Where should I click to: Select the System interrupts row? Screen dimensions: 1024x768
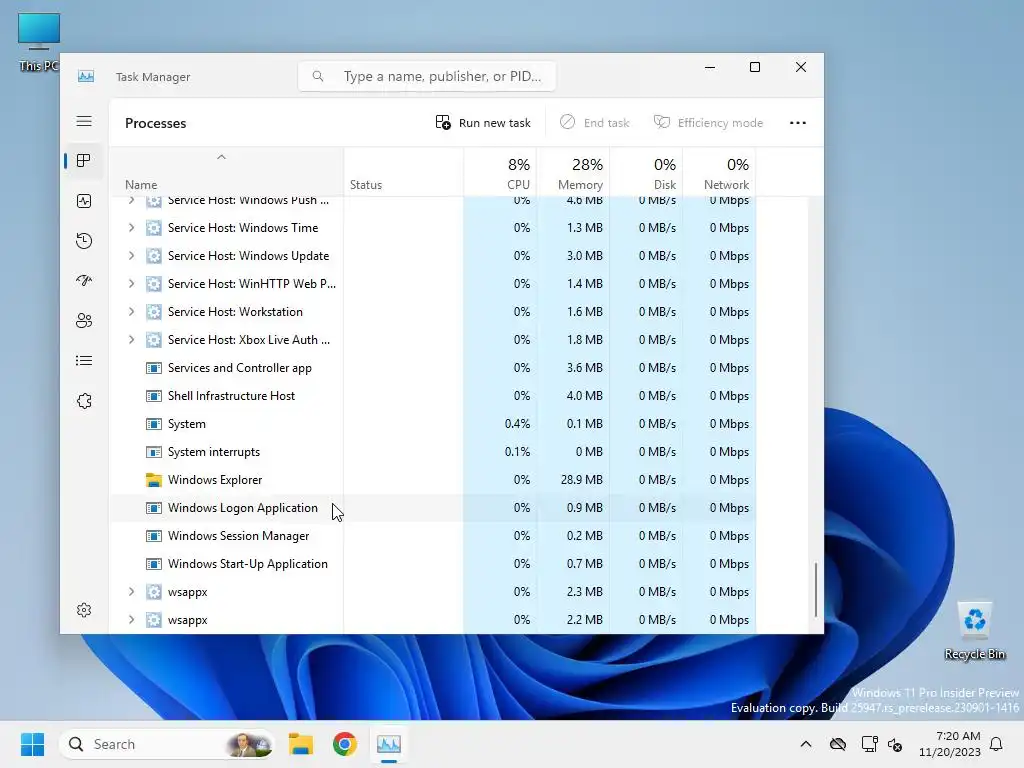(x=432, y=453)
